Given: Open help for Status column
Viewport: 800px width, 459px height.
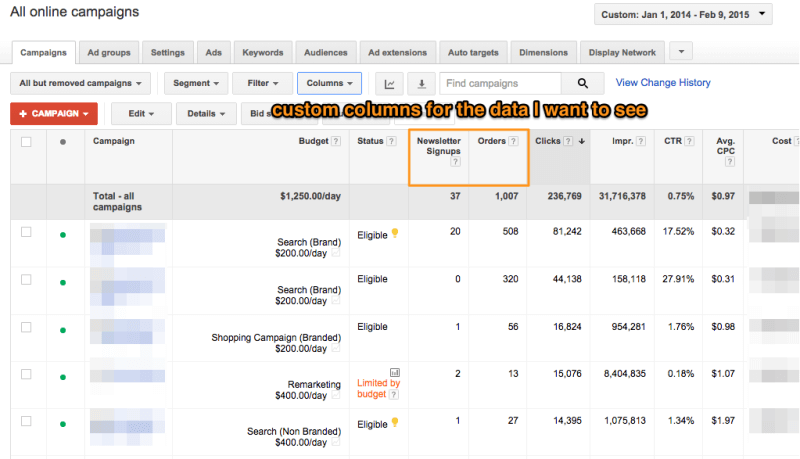Looking at the screenshot, I should point(391,141).
